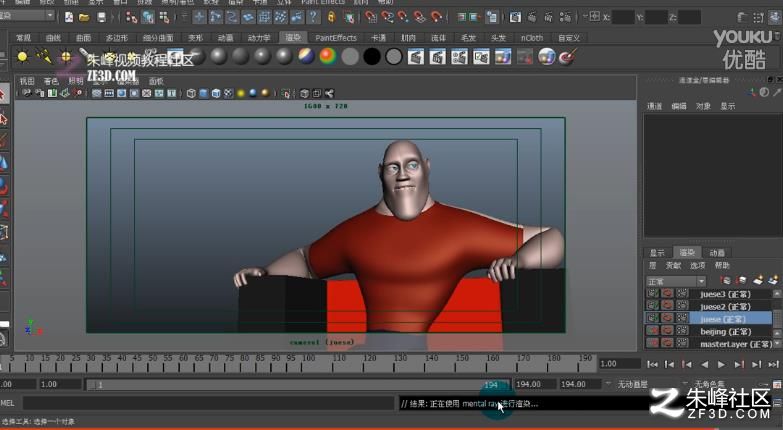Screen dimensions: 783x430
Task: Enable wireframe cube display in viewport toolbar
Action: (191, 93)
